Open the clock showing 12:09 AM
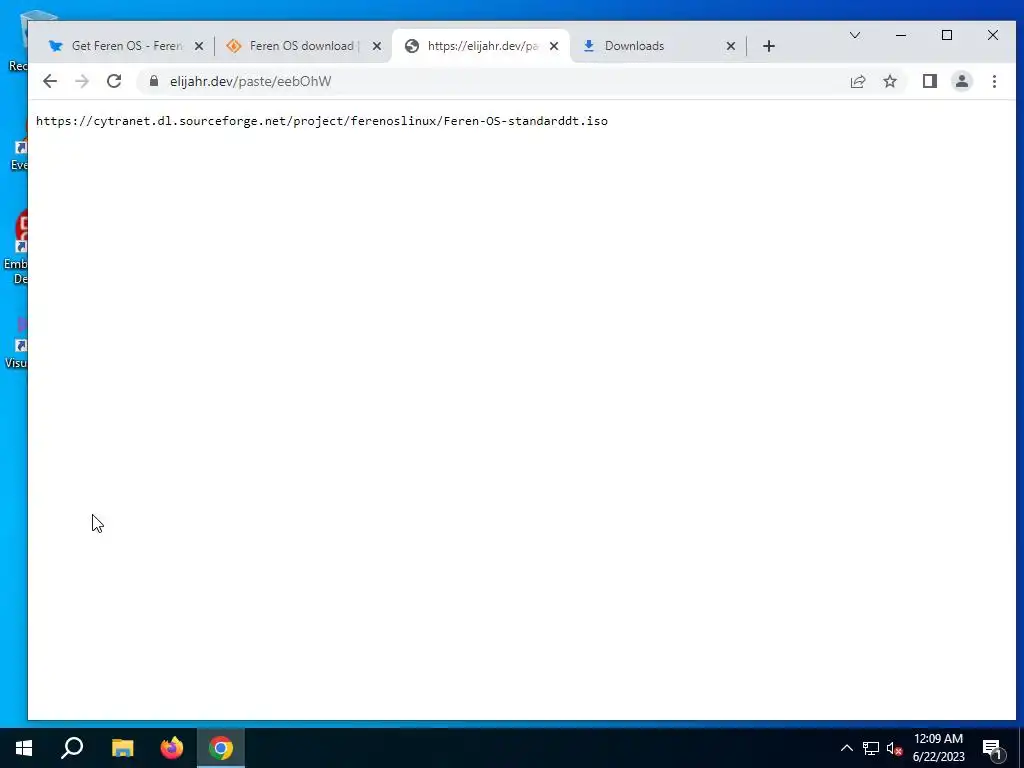 point(938,748)
